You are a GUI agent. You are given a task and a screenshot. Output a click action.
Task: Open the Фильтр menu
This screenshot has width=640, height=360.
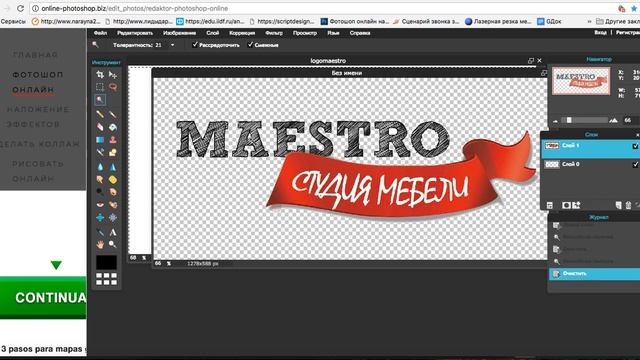click(x=274, y=33)
